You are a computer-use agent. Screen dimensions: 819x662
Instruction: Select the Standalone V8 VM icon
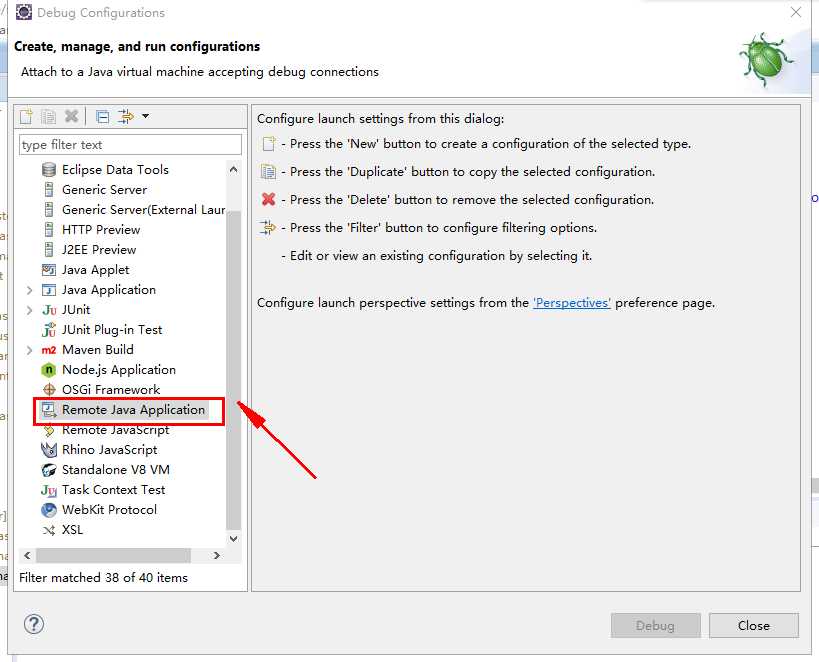49,470
